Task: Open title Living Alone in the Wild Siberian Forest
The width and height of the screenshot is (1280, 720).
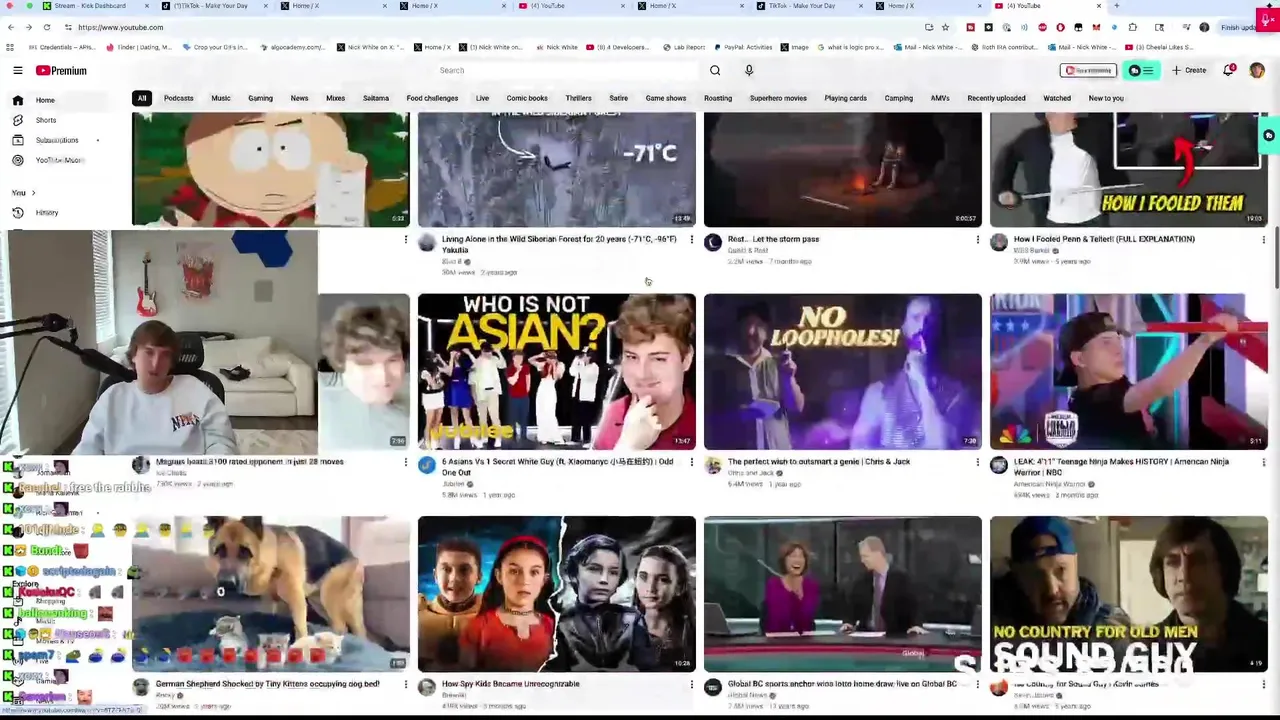Action: coord(559,244)
